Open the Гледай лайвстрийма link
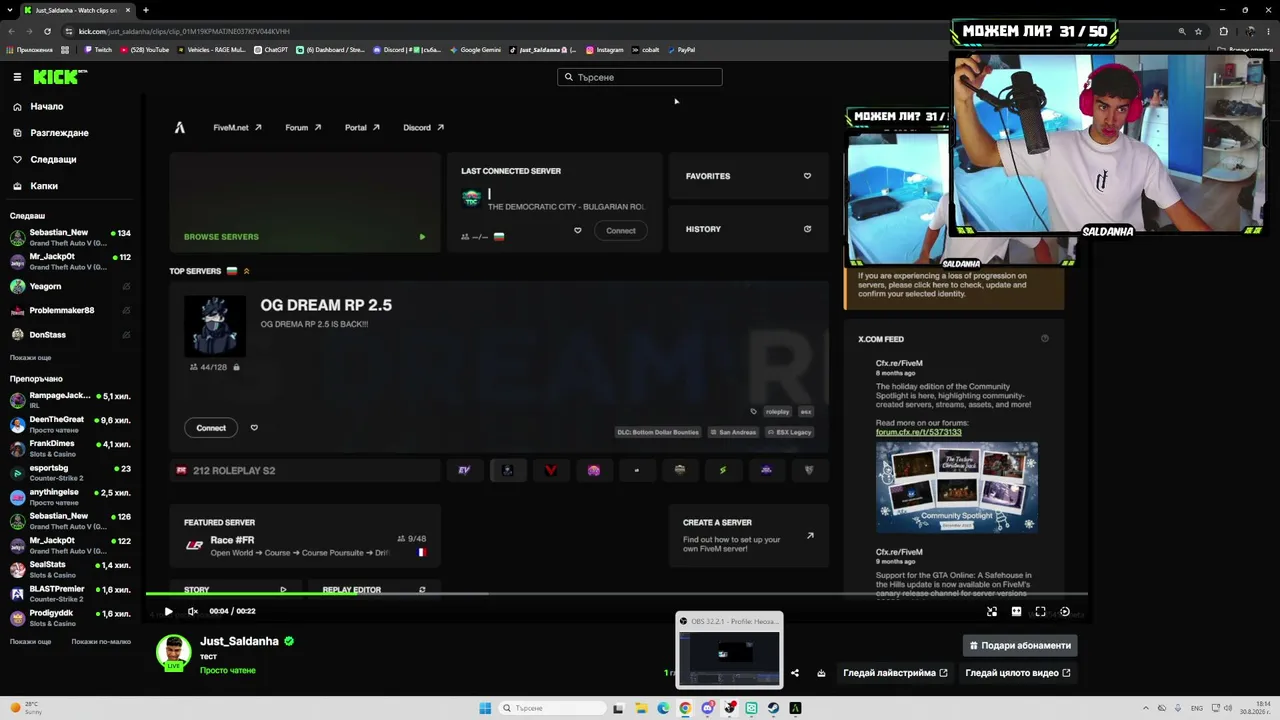 [x=895, y=673]
